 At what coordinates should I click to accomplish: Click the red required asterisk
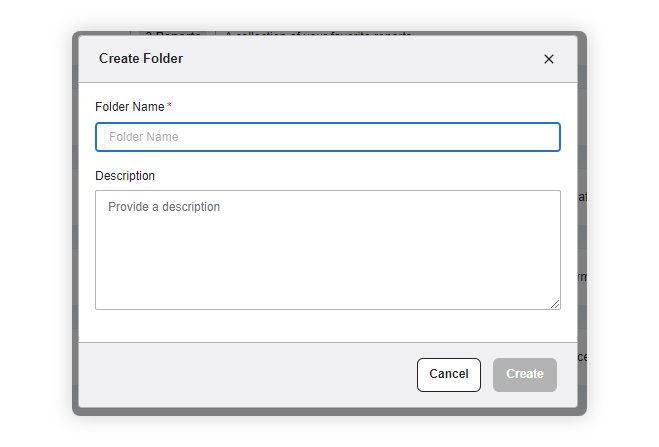pyautogui.click(x=169, y=106)
